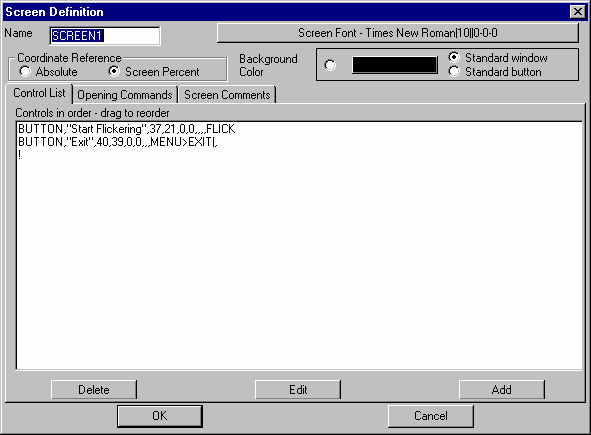Image resolution: width=591 pixels, height=435 pixels.
Task: Open the Opening Commands tab
Action: click(124, 95)
